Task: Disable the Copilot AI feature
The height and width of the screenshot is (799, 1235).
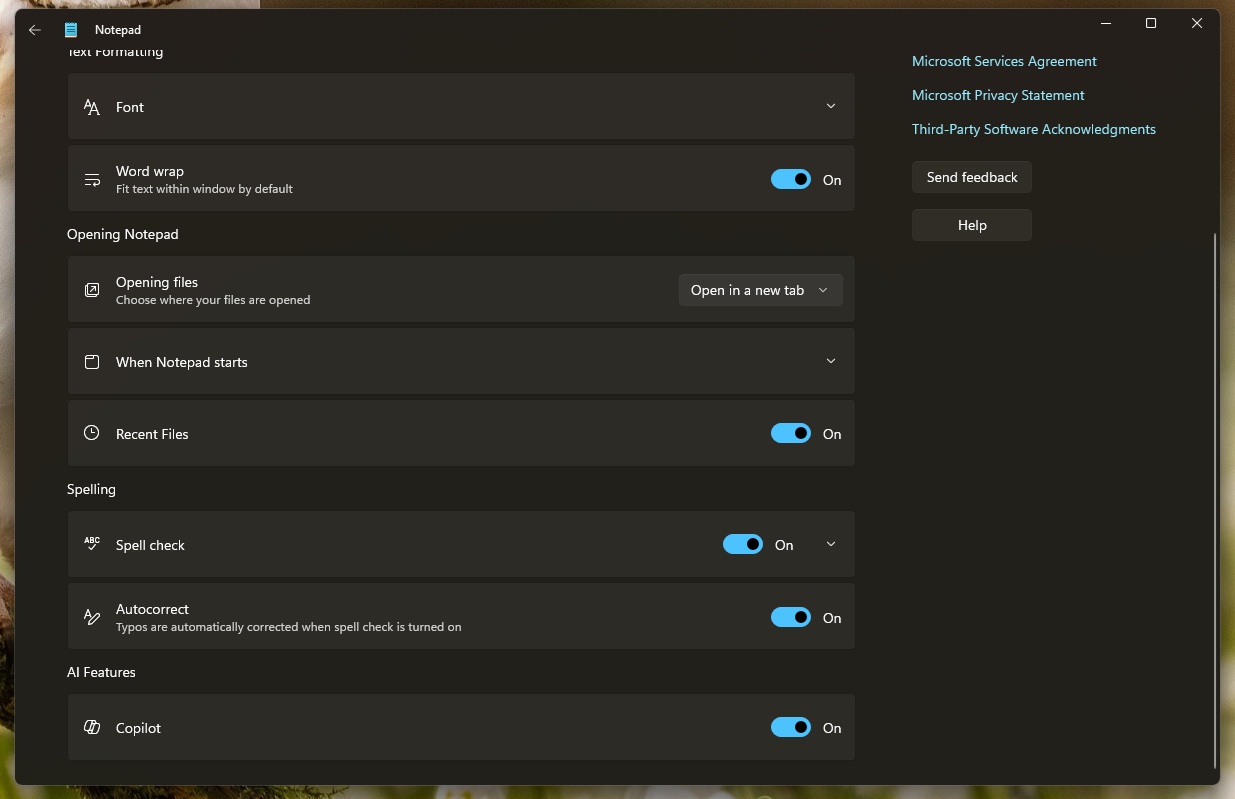Action: [x=790, y=727]
